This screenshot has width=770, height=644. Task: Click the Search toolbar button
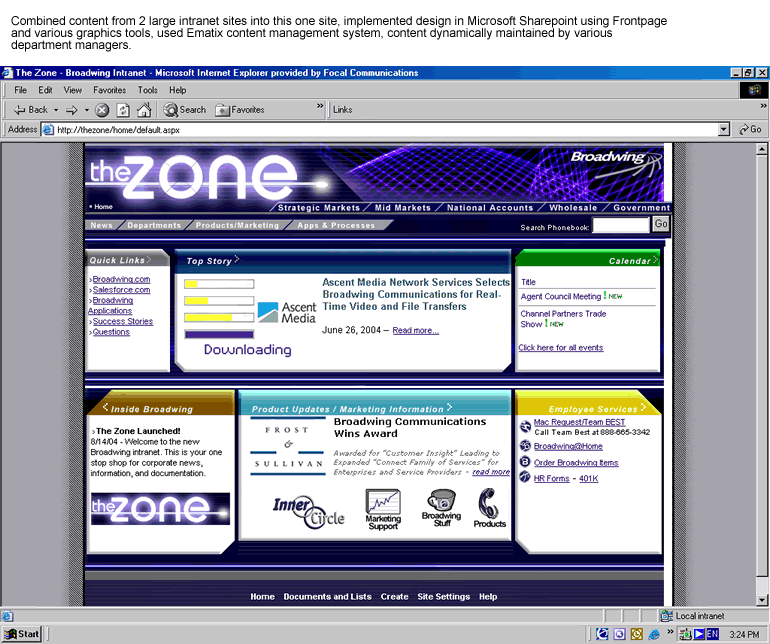coord(185,110)
